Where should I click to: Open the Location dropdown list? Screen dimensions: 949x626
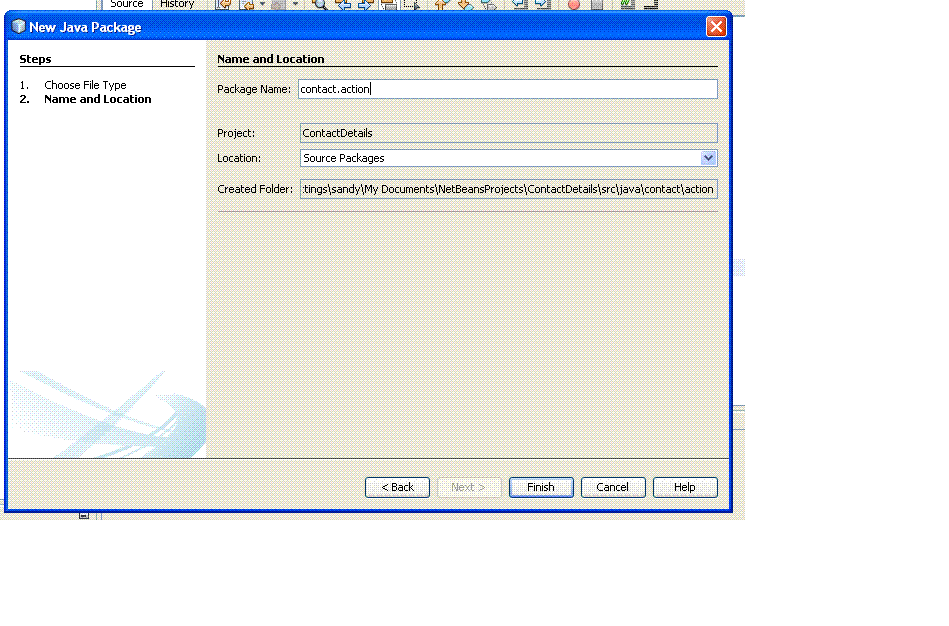(x=708, y=158)
